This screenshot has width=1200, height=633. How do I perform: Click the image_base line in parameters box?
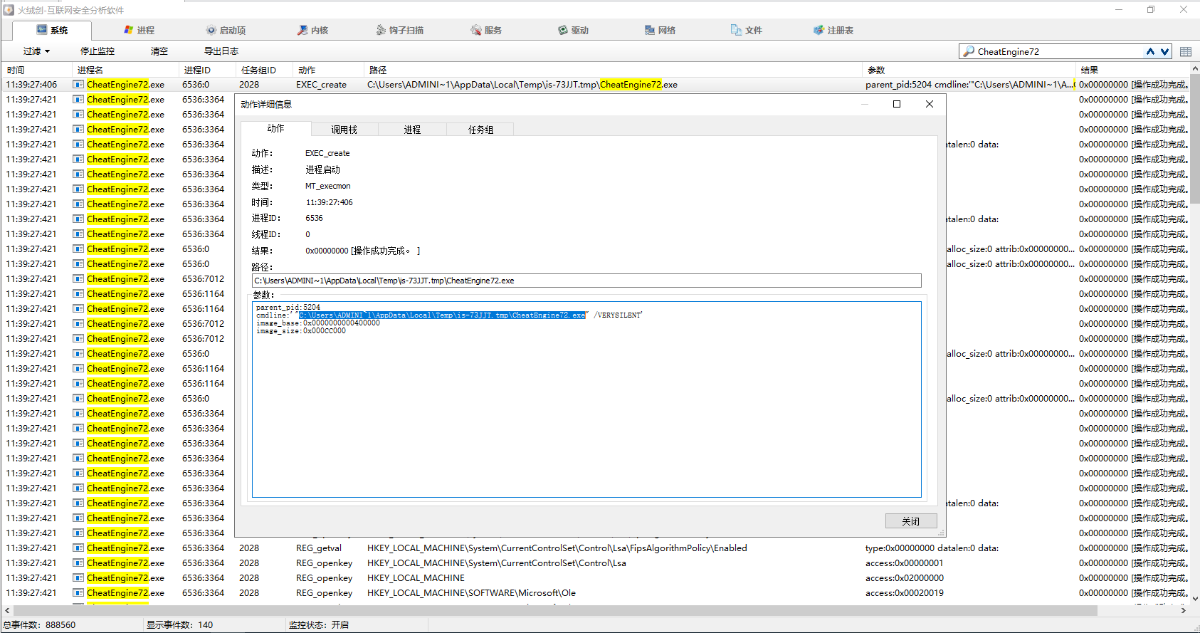pyautogui.click(x=318, y=323)
